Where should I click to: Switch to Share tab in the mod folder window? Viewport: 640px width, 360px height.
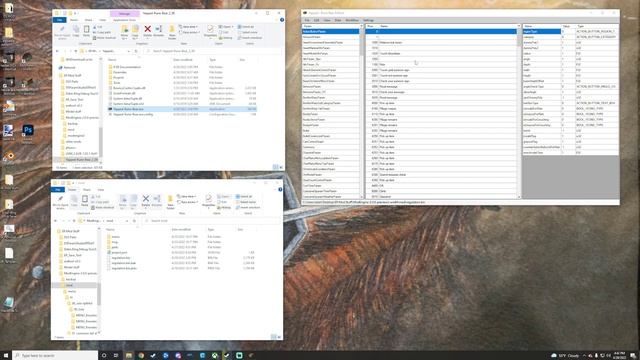[x=87, y=189]
